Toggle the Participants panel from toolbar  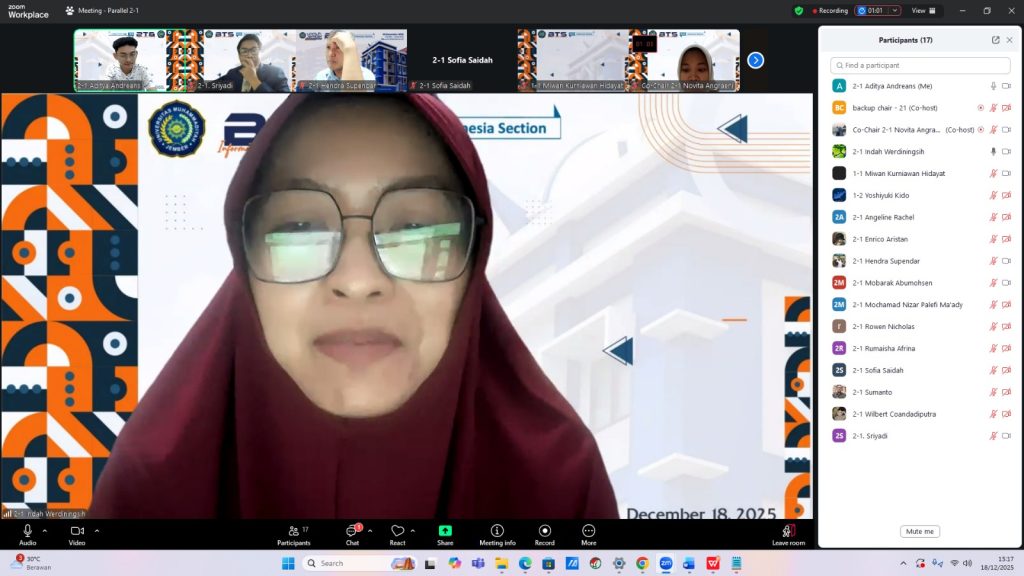293,531
